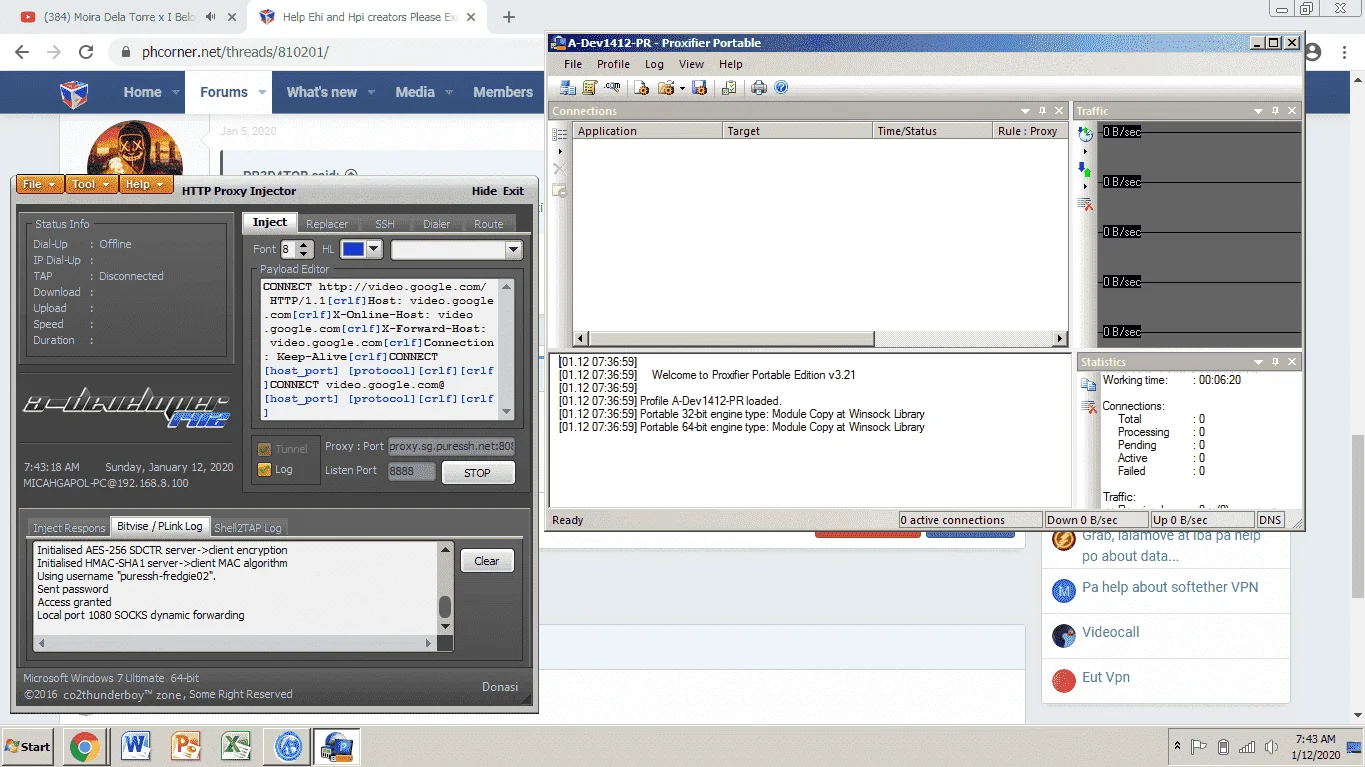Image resolution: width=1365 pixels, height=767 pixels.
Task: Click the Start button on the taskbar
Action: pos(27,746)
